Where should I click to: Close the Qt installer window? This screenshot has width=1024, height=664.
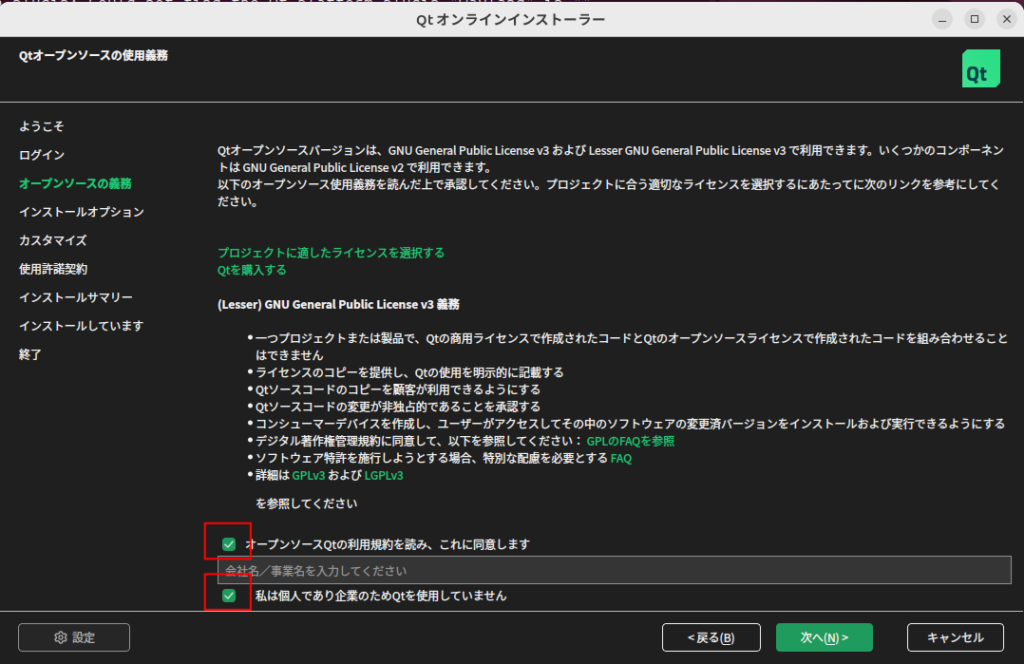(x=1004, y=19)
